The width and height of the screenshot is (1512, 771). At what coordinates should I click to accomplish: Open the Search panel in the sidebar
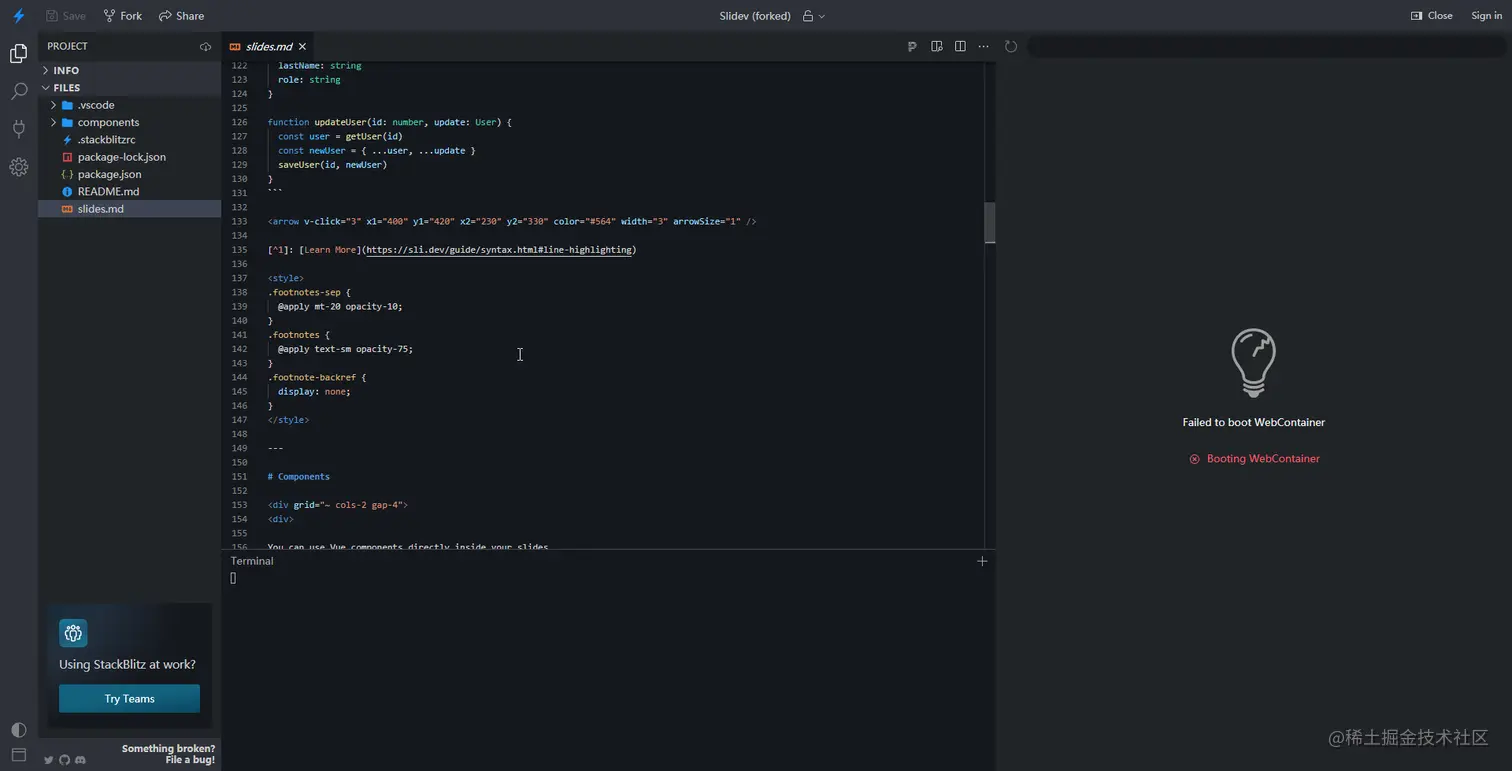pos(18,91)
